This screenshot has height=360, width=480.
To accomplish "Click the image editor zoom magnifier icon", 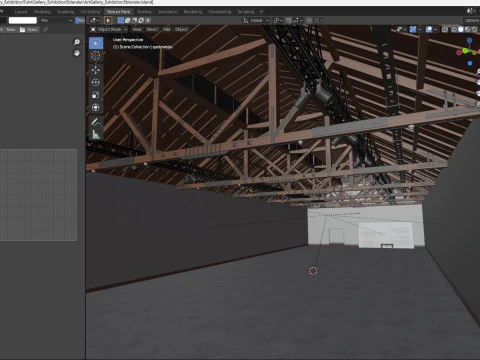I will click(77, 42).
